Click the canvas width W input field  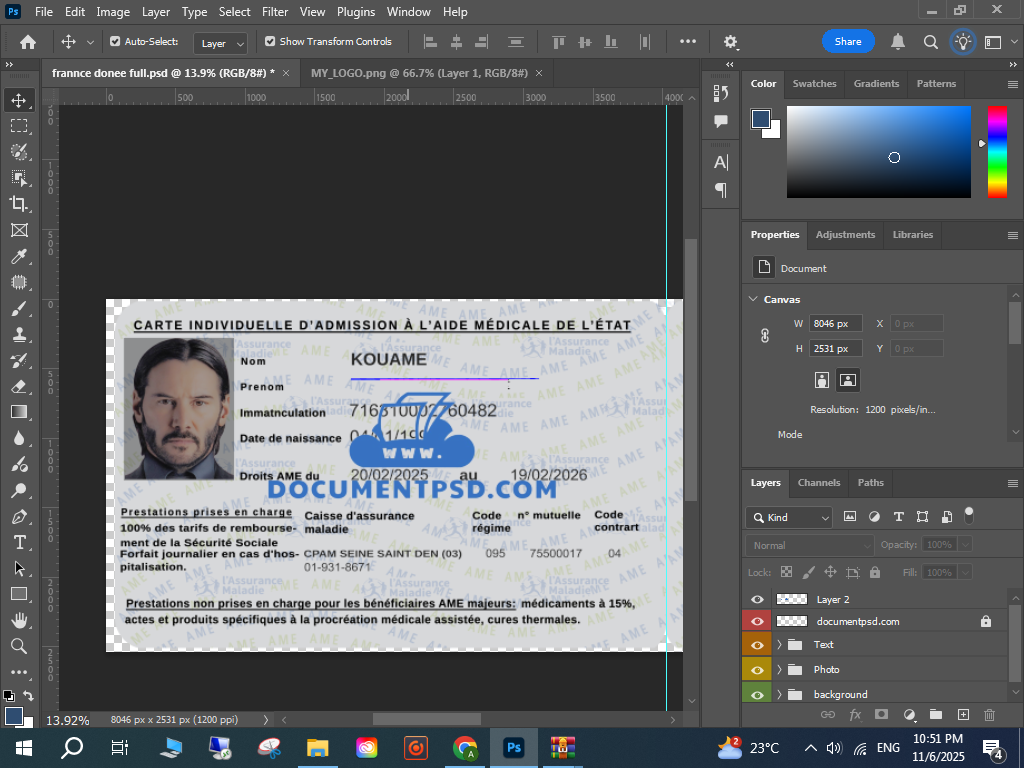836,324
